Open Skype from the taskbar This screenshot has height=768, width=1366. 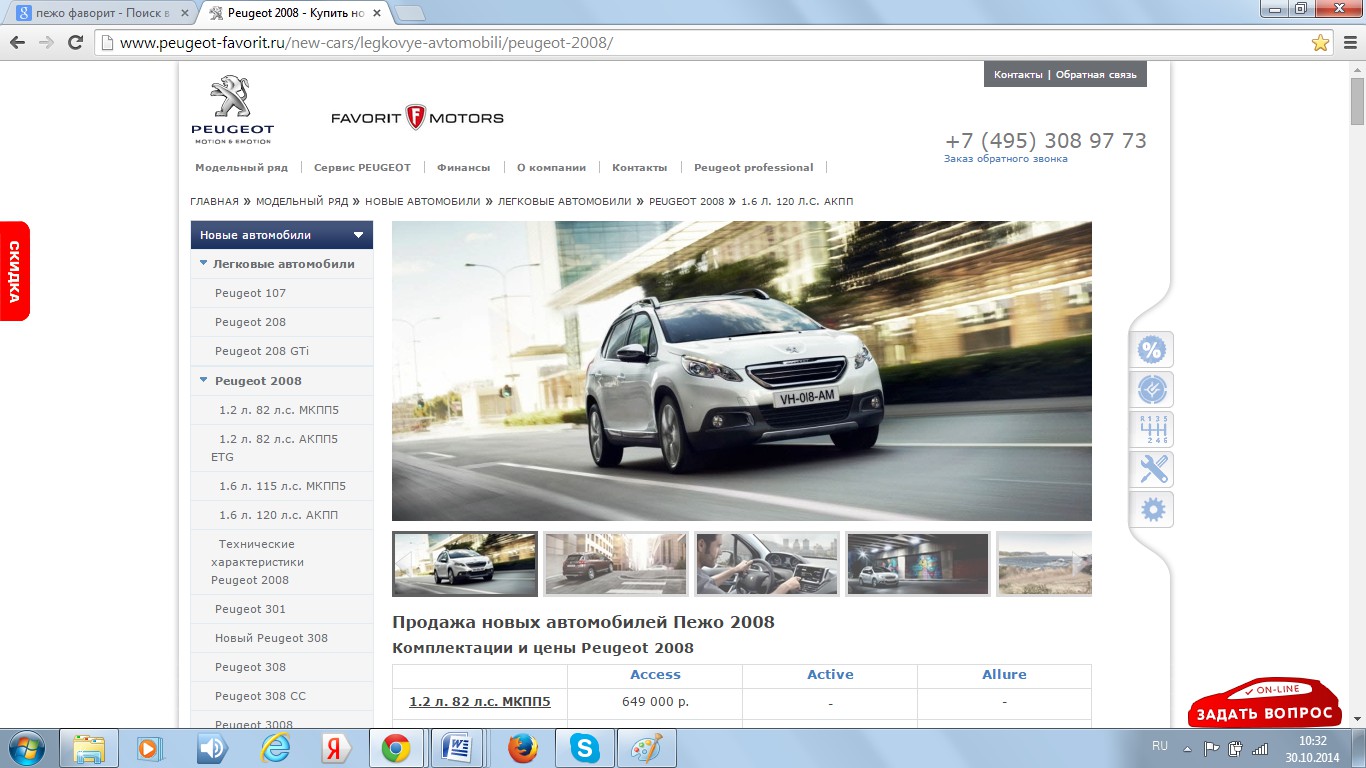pos(585,748)
